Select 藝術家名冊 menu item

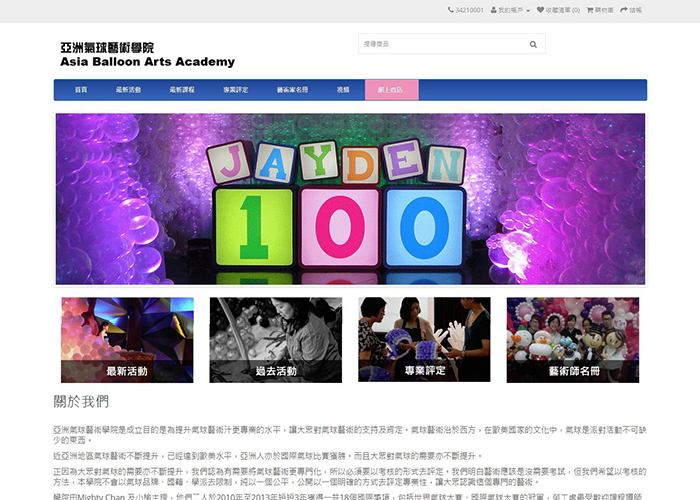click(292, 90)
